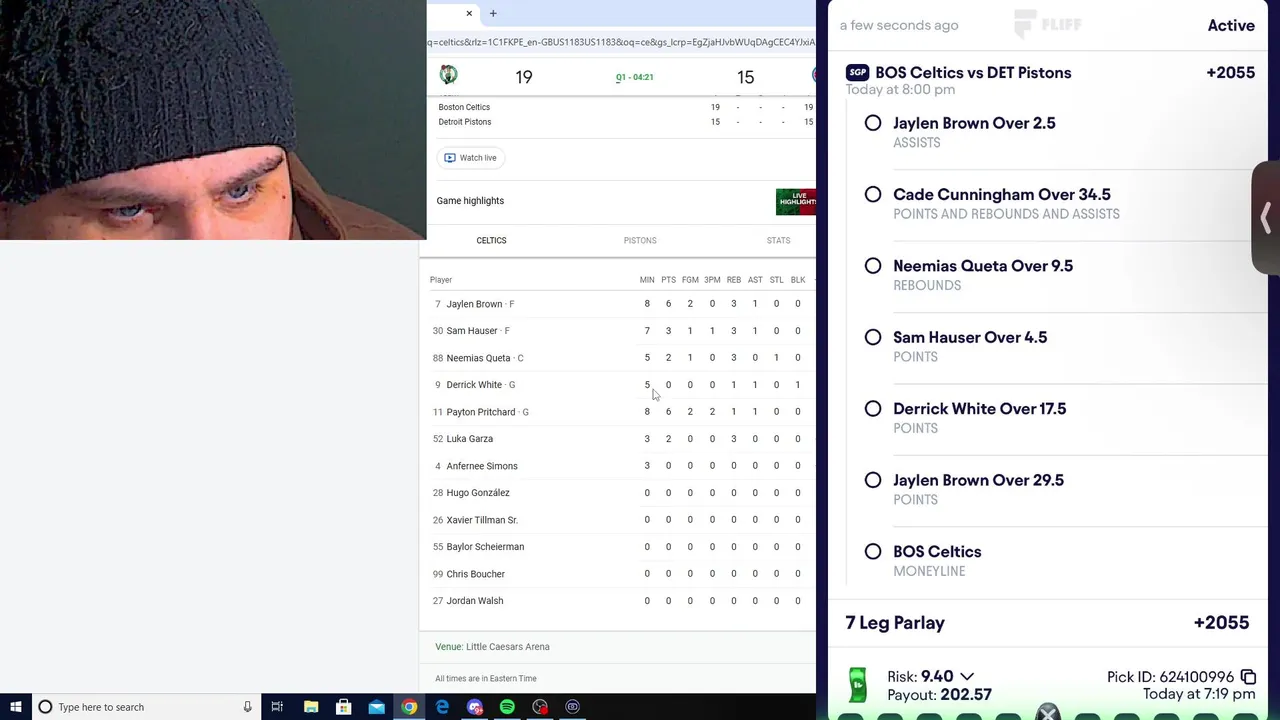Viewport: 1280px width, 720px height.
Task: Click Hugo González in the player list
Action: pos(478,493)
